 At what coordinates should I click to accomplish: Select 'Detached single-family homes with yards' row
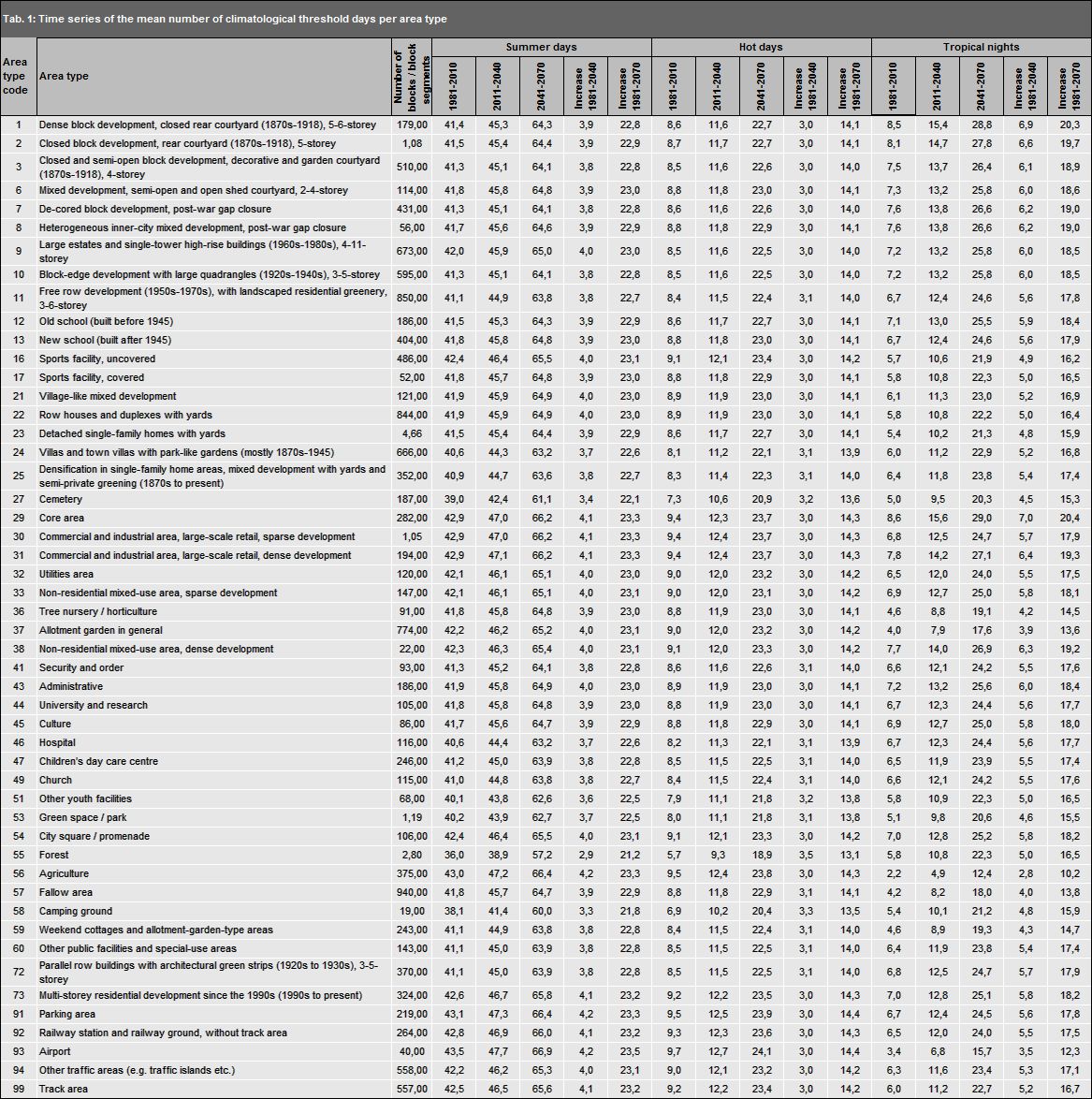[x=132, y=433]
